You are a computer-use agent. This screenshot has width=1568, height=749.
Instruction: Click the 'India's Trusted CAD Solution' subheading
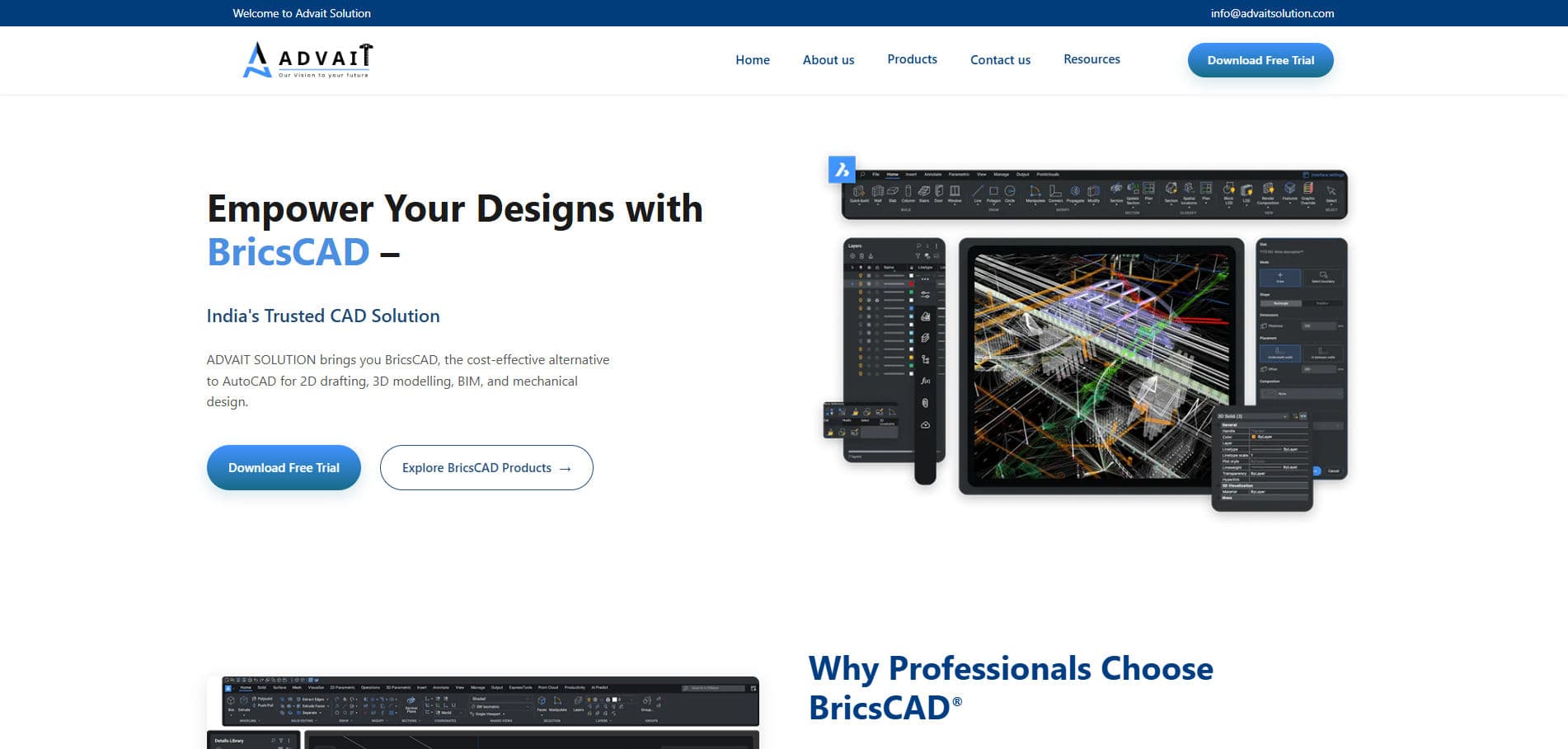click(x=323, y=316)
